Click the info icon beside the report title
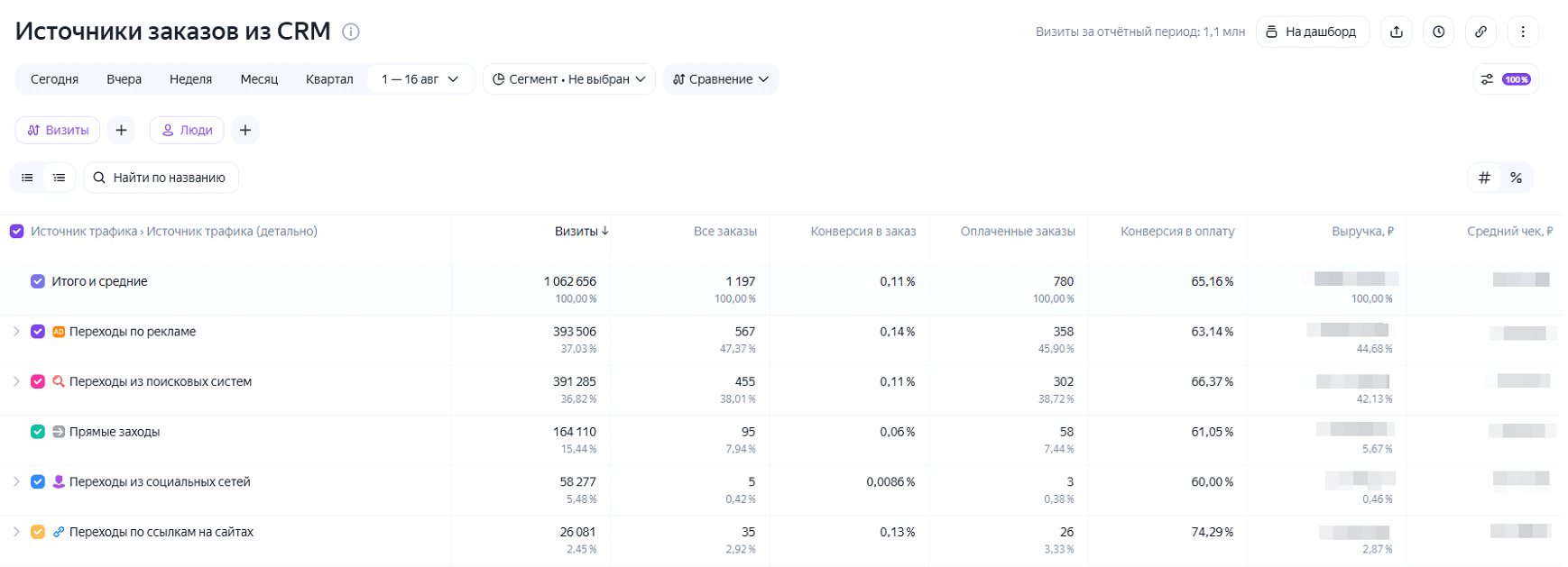 (x=351, y=32)
